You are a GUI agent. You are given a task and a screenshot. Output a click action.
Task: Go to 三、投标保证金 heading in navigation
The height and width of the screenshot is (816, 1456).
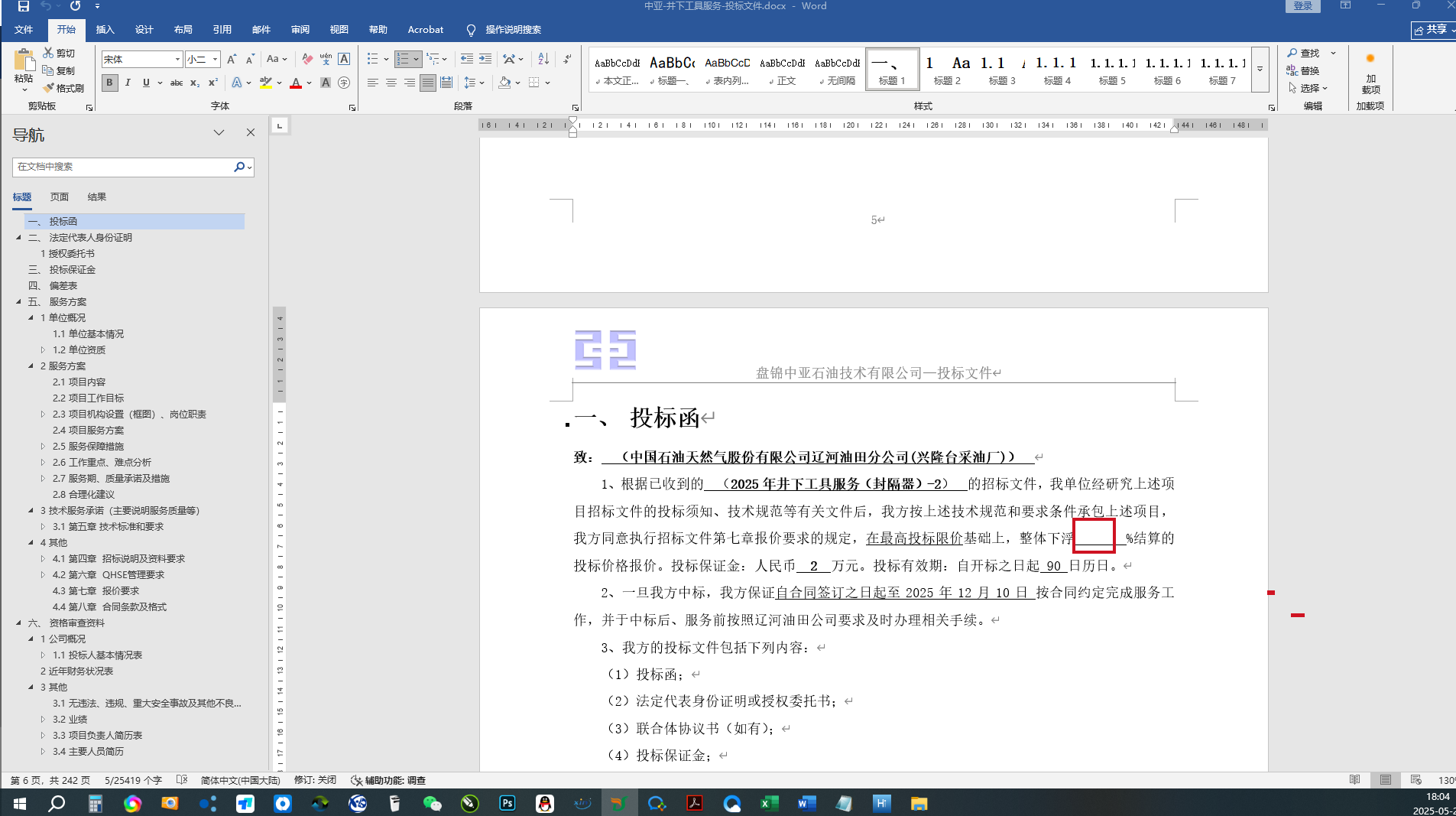pos(62,269)
